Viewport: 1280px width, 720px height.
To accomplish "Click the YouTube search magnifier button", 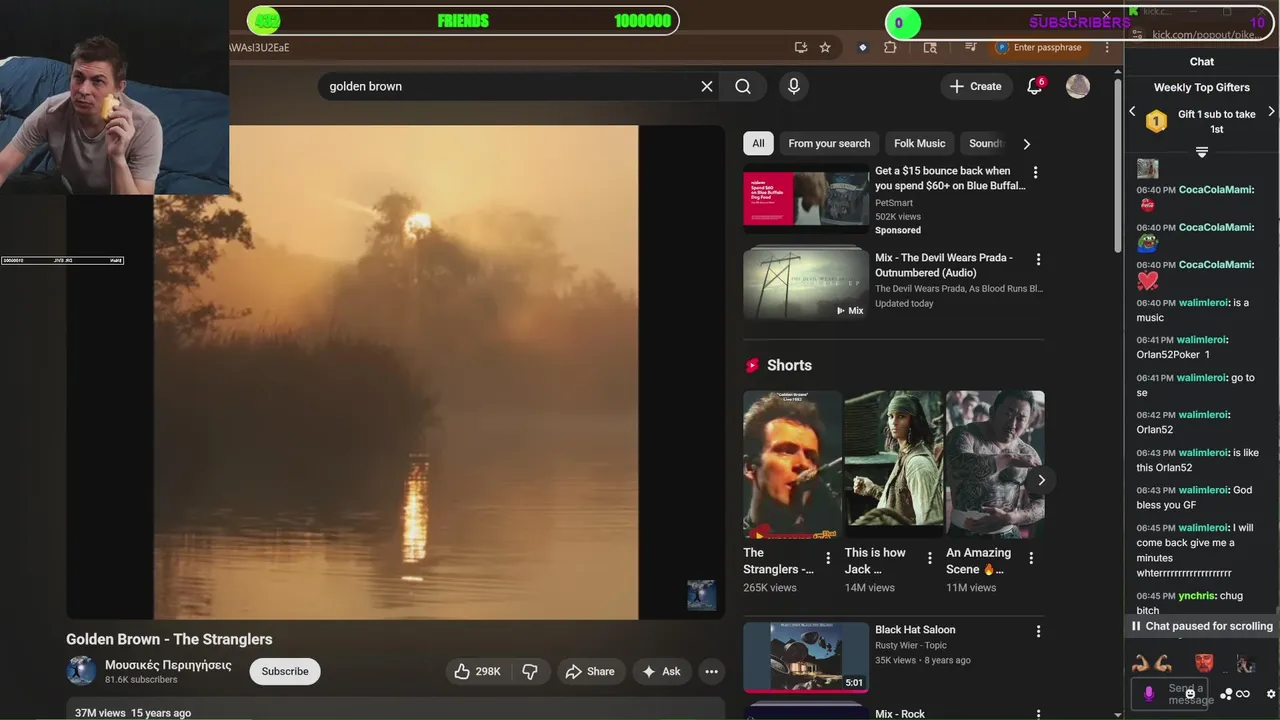I will tap(743, 86).
